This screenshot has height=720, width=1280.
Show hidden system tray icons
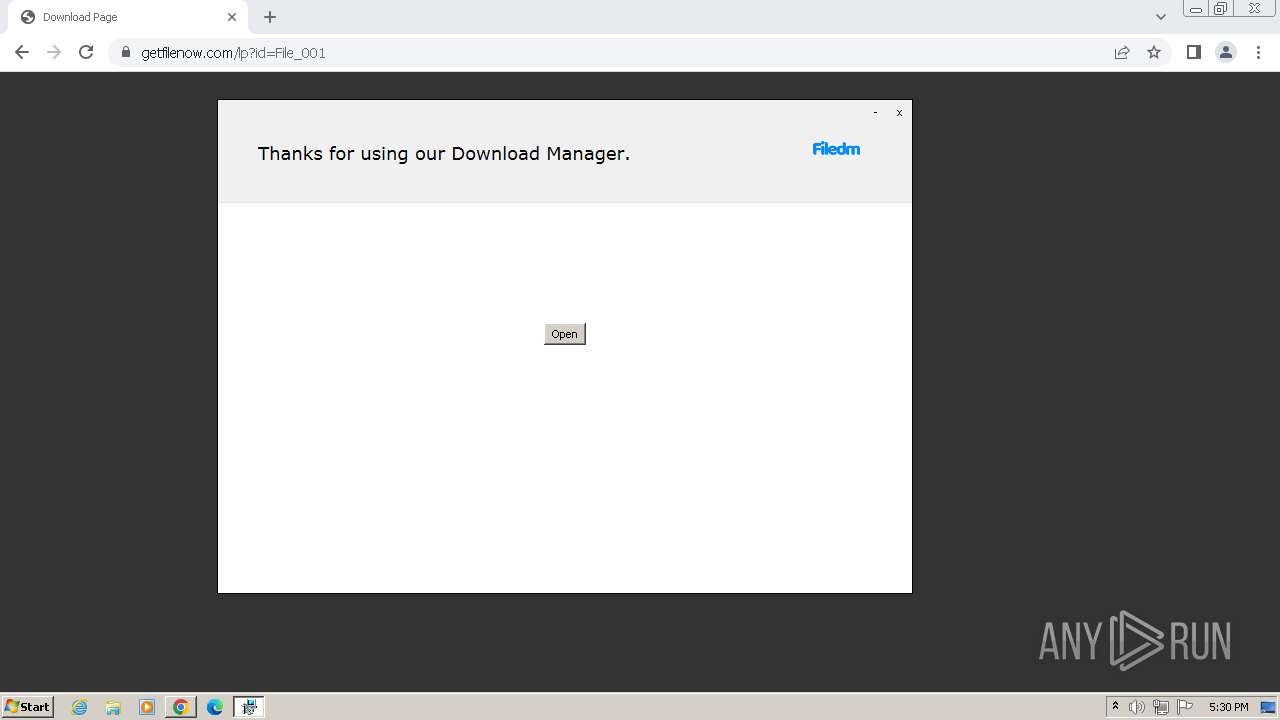click(1115, 707)
